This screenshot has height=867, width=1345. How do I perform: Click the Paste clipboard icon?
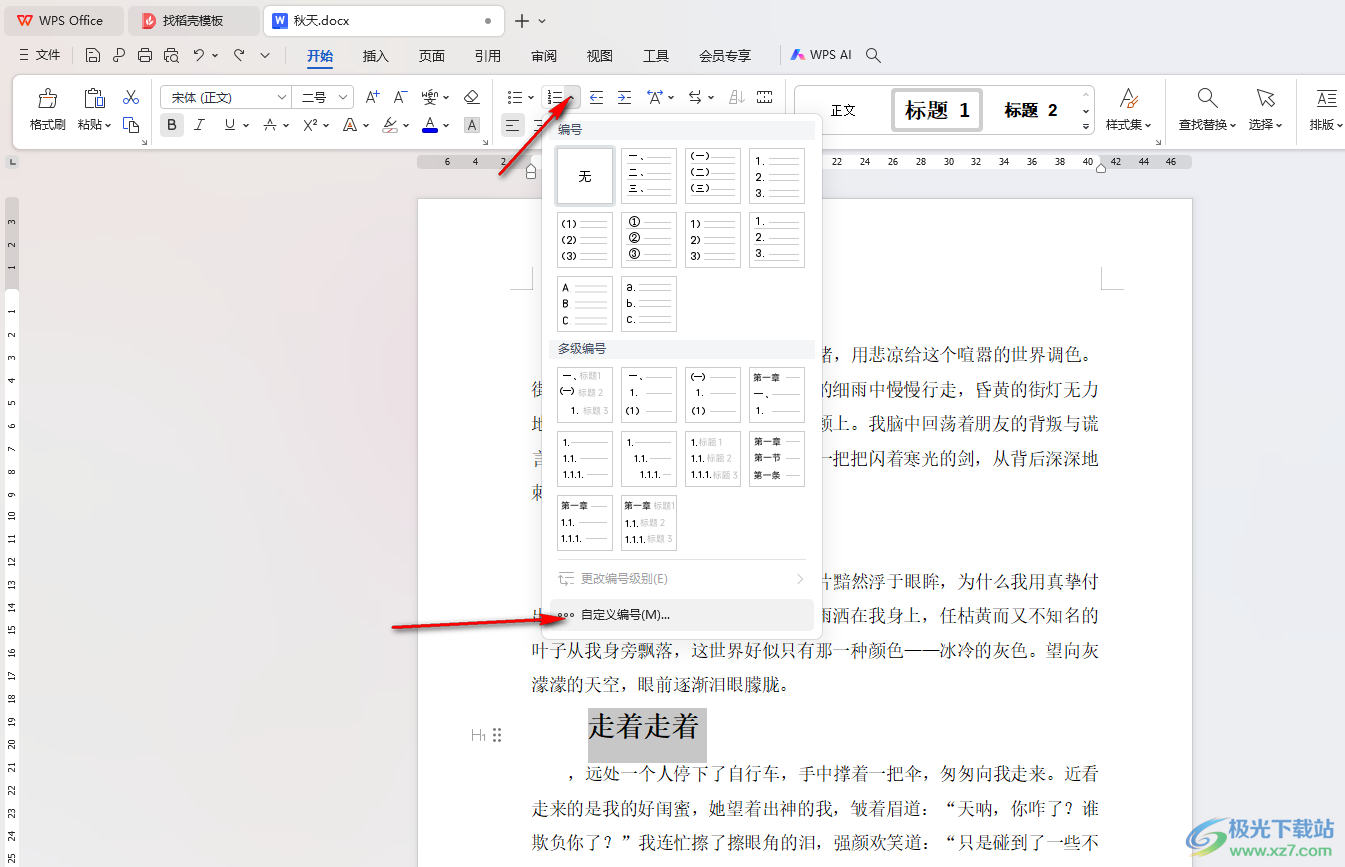click(x=94, y=98)
